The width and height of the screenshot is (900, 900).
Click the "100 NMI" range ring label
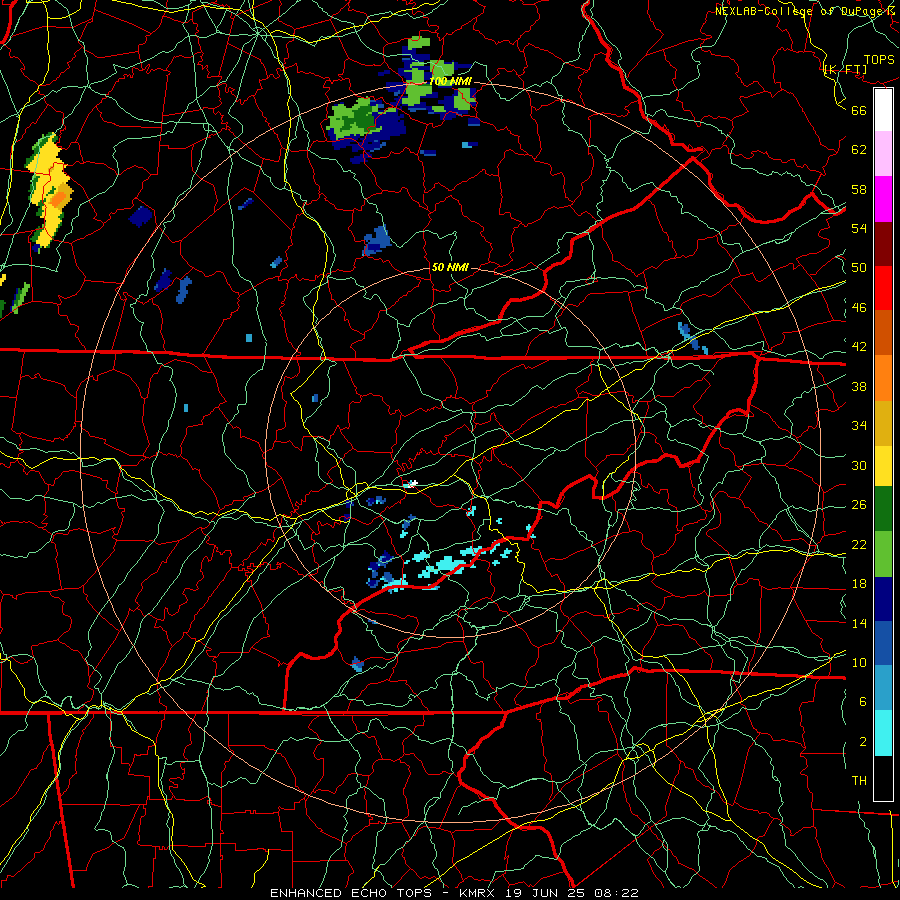point(450,82)
